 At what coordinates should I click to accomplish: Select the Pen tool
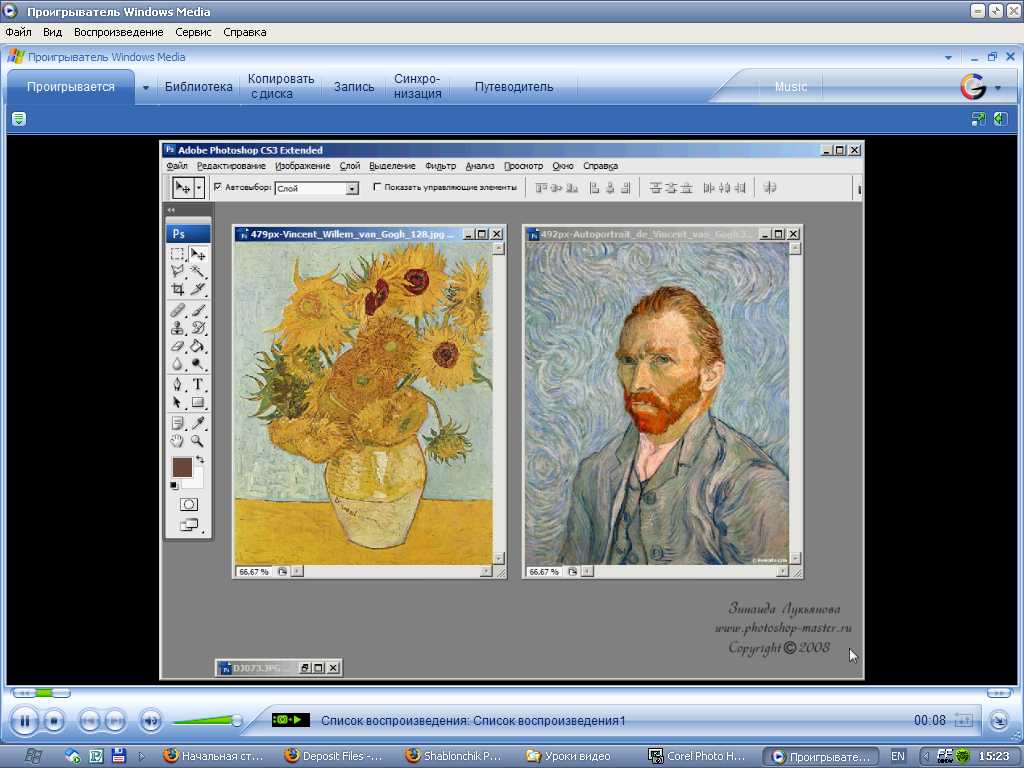[177, 384]
